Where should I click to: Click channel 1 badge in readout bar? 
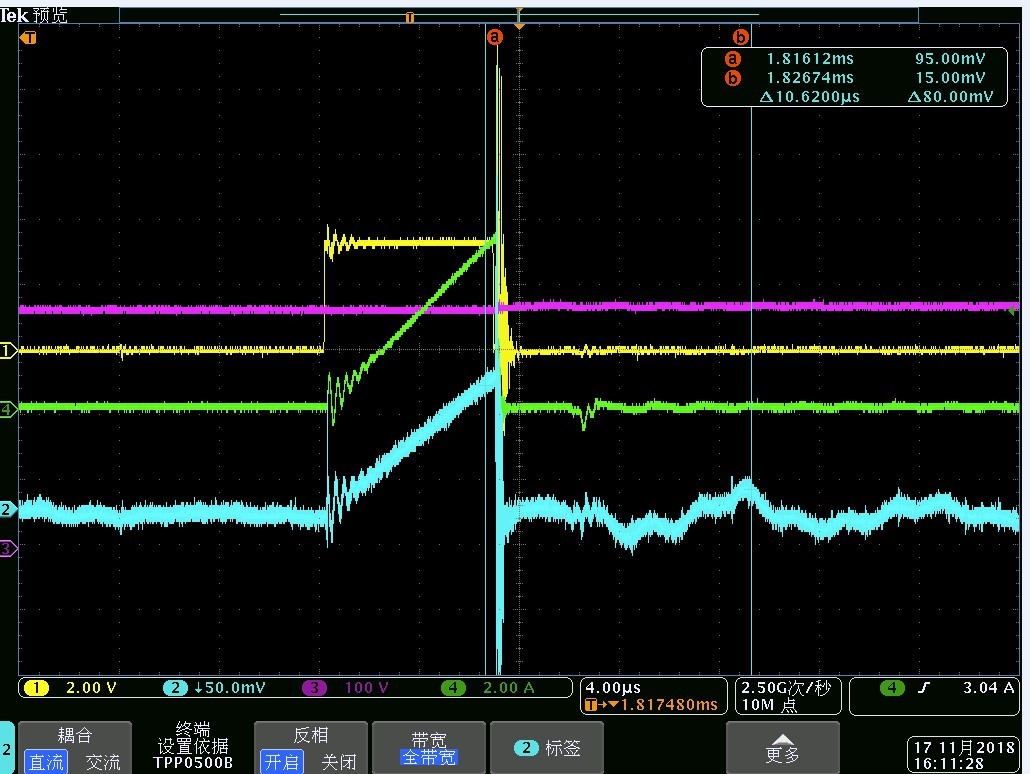tap(36, 688)
